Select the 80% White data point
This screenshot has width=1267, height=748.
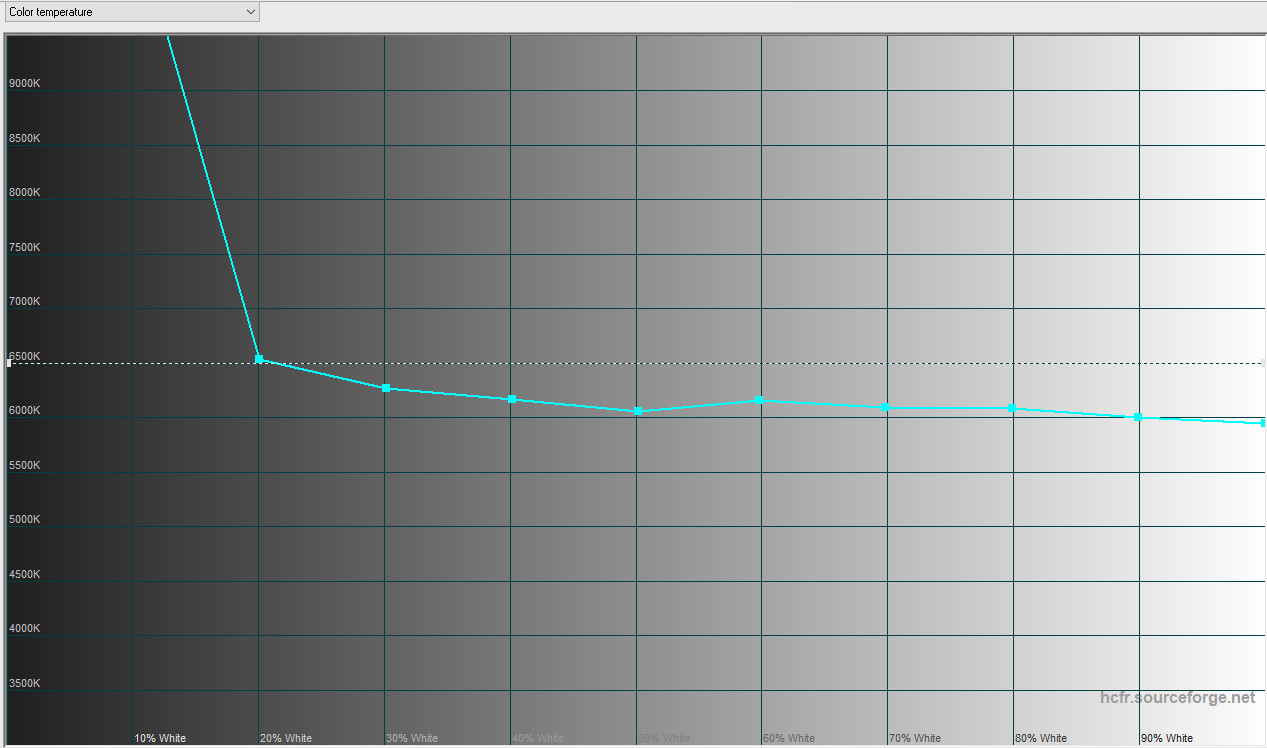pos(1012,407)
